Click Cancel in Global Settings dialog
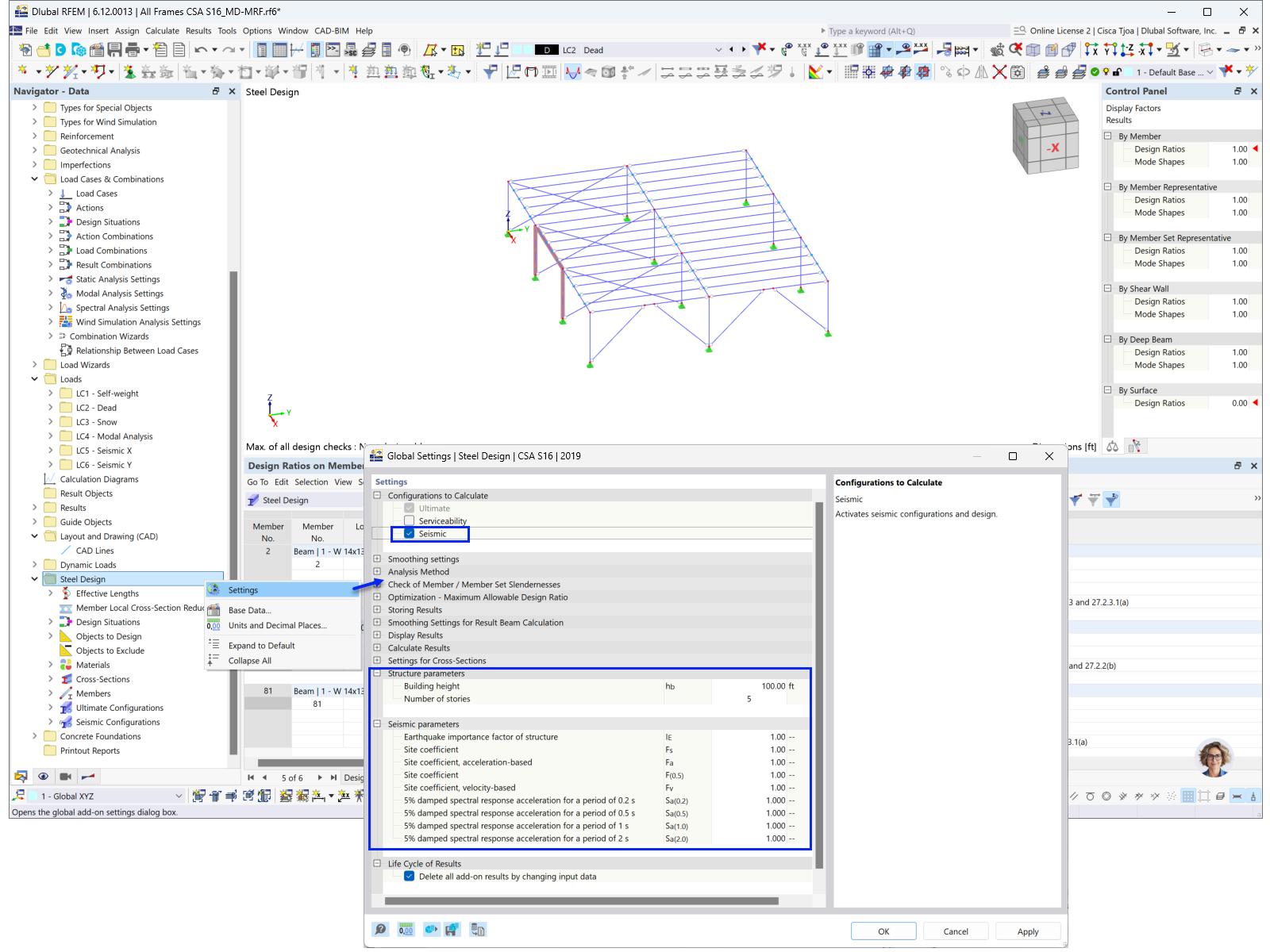Screen dimensions: 1270x952 (x=956, y=931)
